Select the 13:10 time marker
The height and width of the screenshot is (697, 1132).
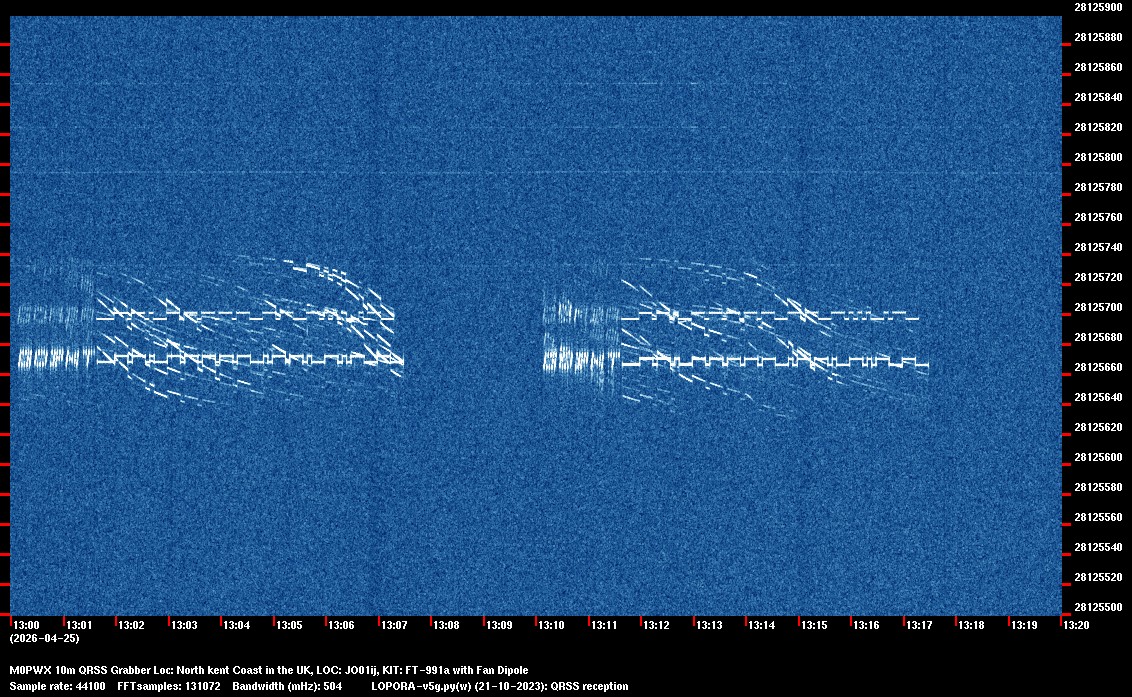point(552,625)
